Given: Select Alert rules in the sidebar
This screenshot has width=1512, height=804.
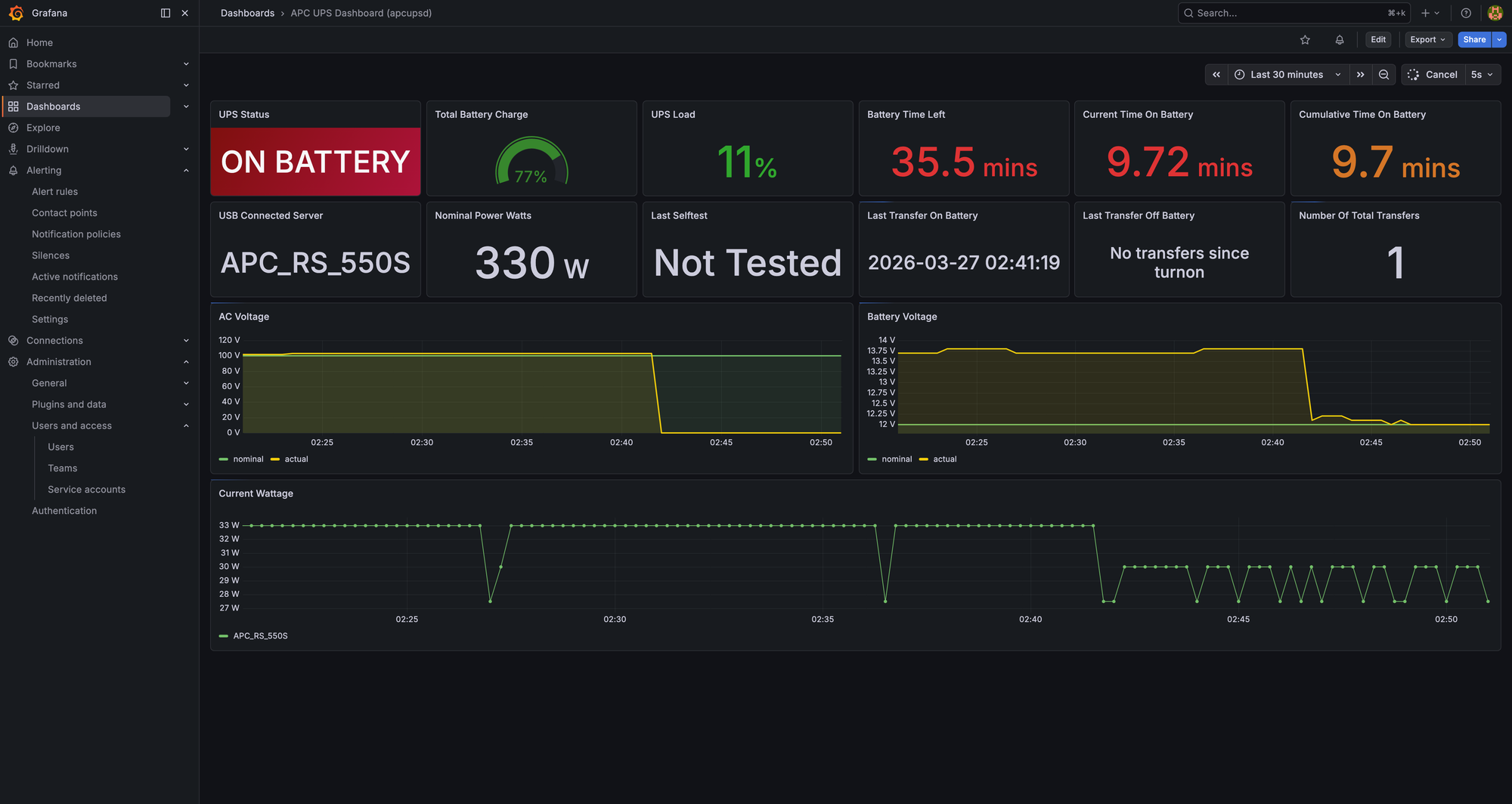Looking at the screenshot, I should click(54, 192).
